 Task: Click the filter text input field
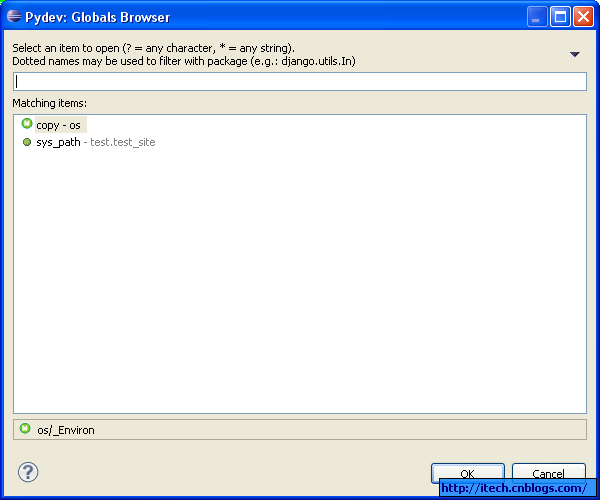300,81
